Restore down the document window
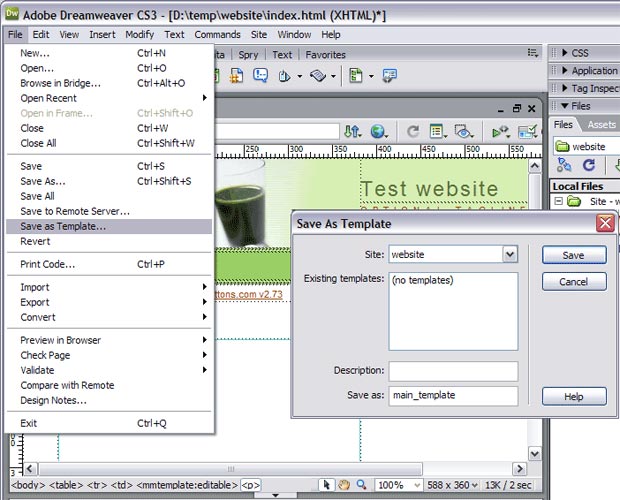Image resolution: width=620 pixels, height=500 pixels. click(x=516, y=108)
